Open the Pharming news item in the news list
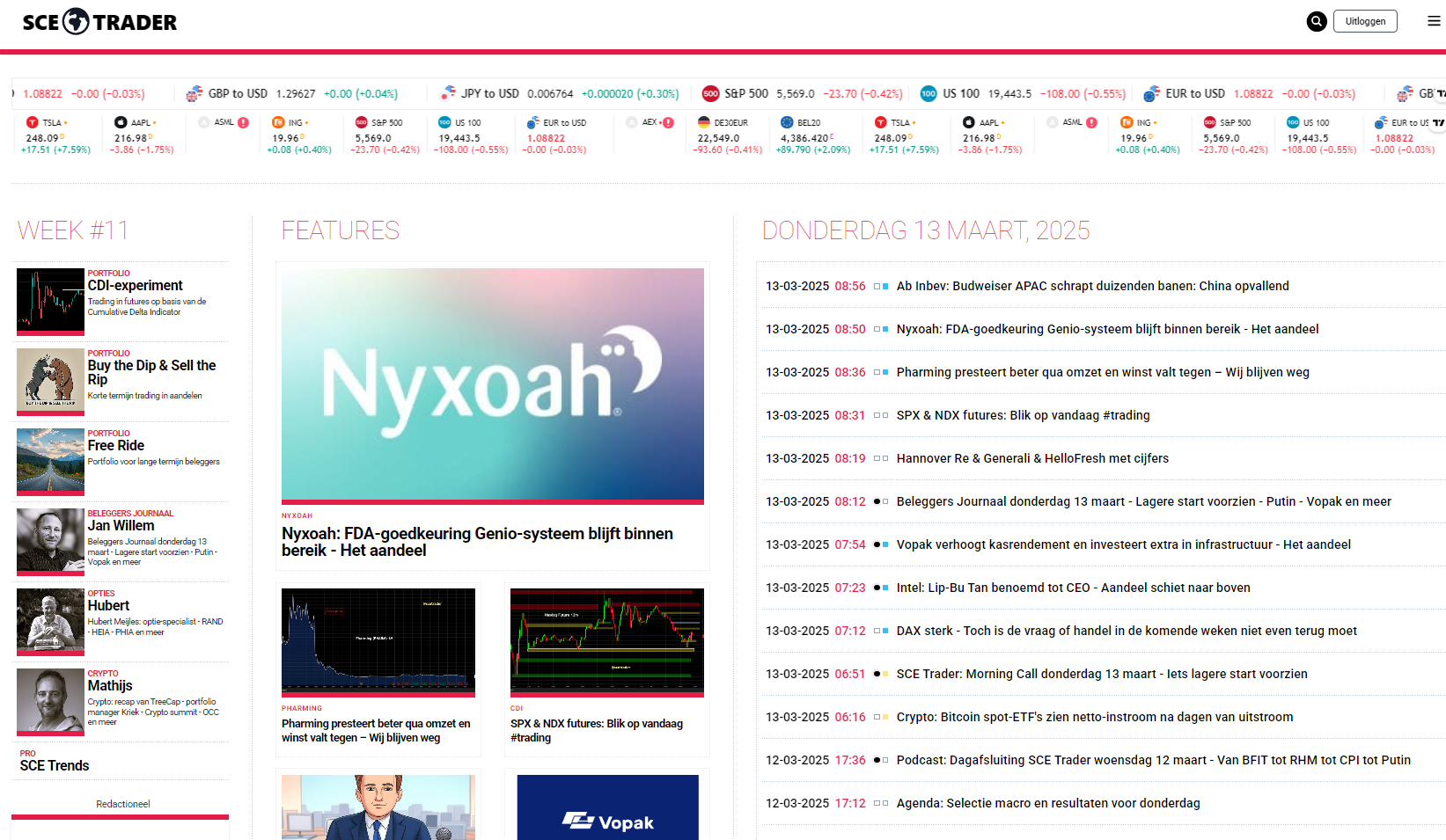 pyautogui.click(x=1103, y=372)
